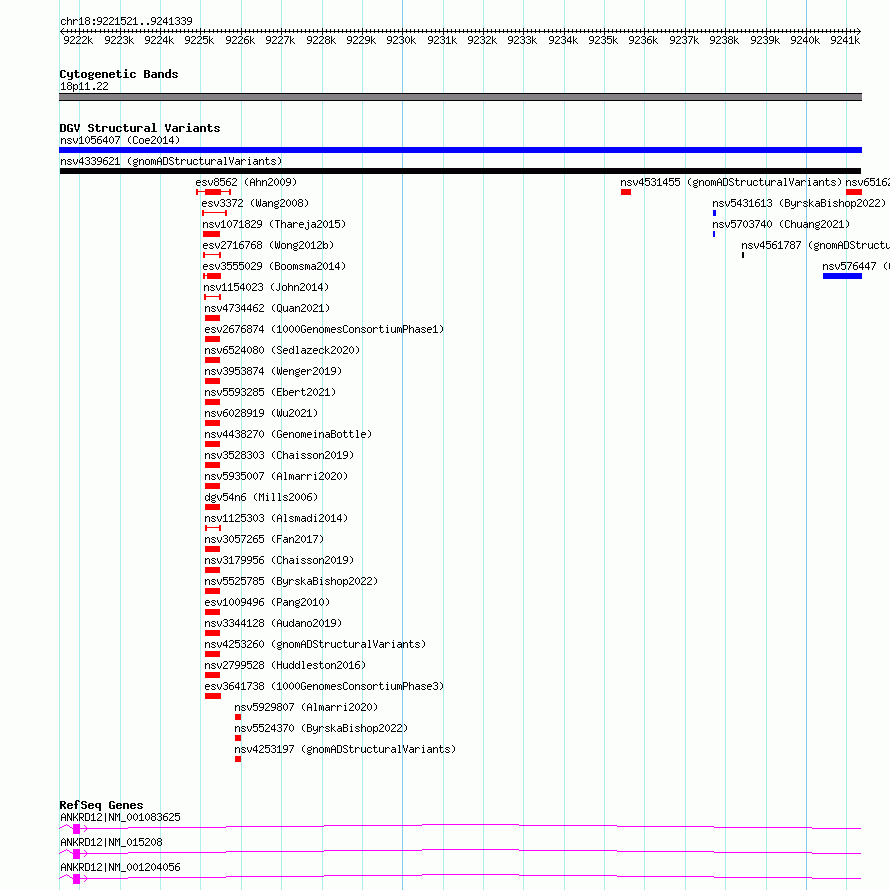Click the 9238k position on the ruler
The image size is (890, 890).
pos(724,40)
